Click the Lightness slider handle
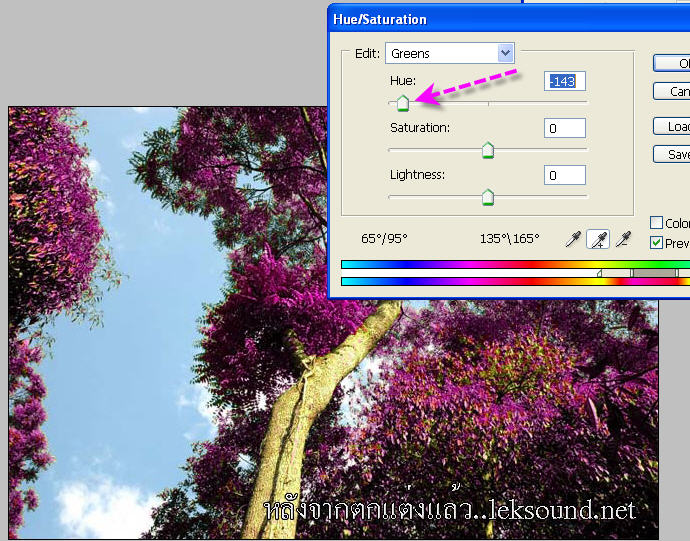The image size is (690, 541). click(x=488, y=197)
